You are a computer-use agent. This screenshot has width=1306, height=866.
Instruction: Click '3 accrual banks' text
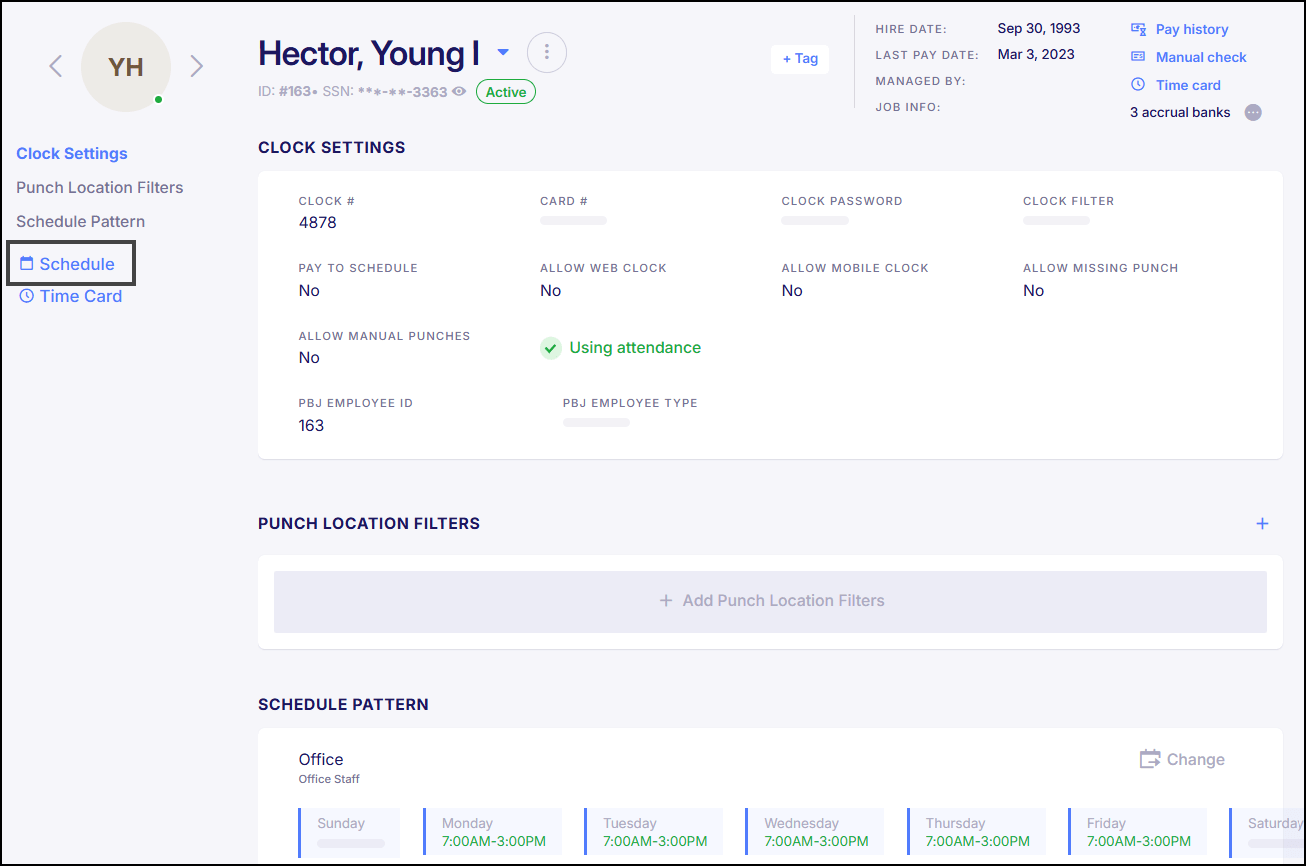pyautogui.click(x=1180, y=112)
